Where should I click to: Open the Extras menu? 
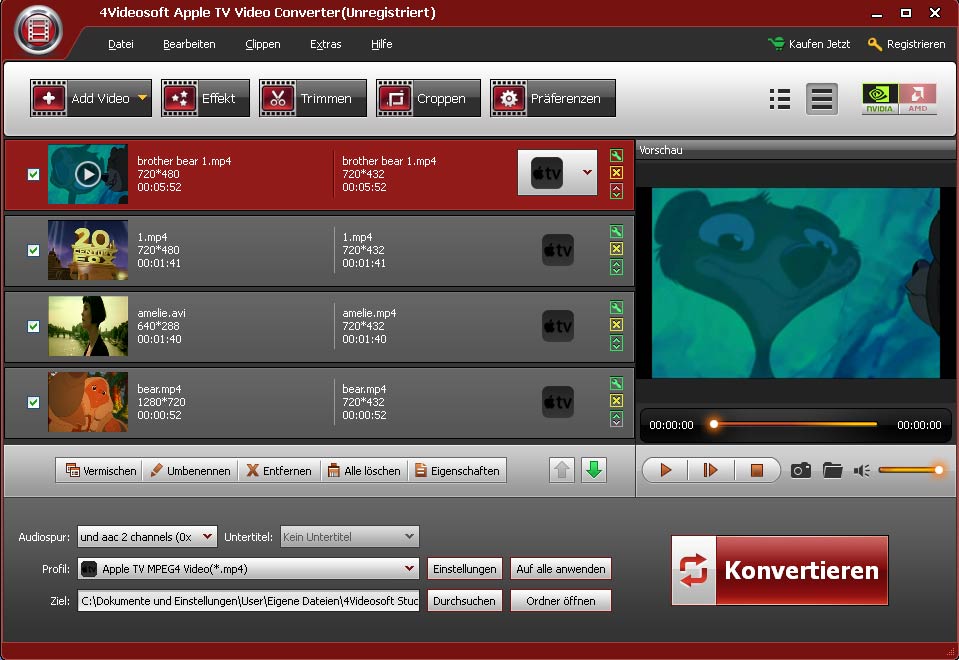click(x=325, y=44)
